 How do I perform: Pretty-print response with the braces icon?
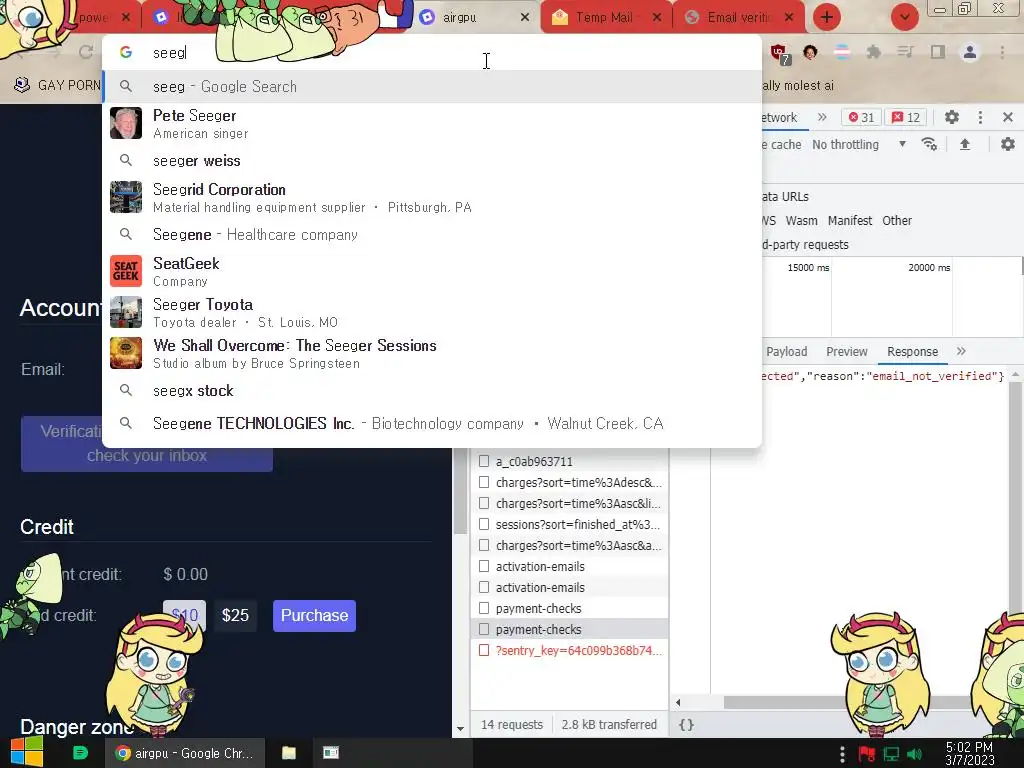tap(686, 724)
